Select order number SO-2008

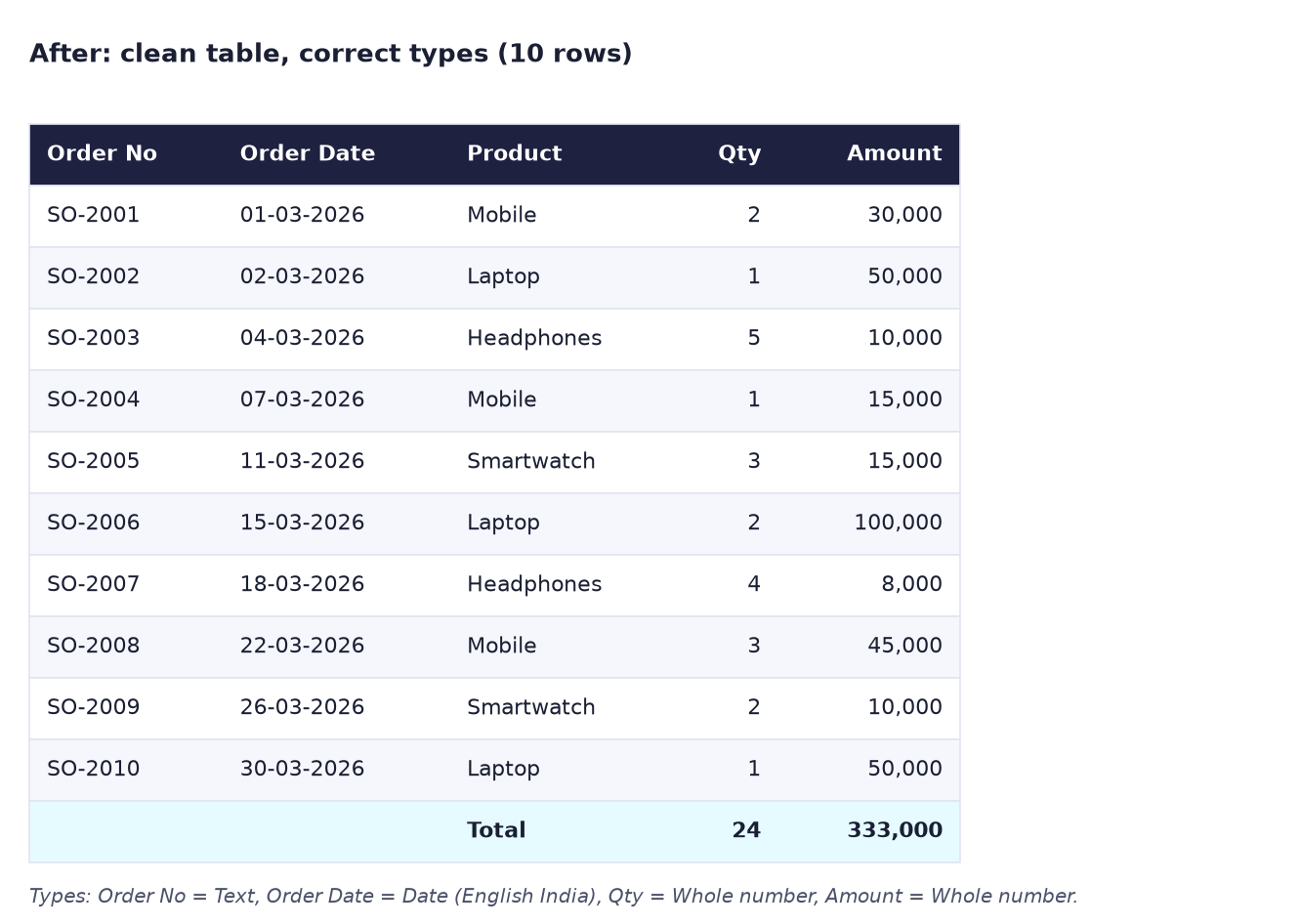94,647
